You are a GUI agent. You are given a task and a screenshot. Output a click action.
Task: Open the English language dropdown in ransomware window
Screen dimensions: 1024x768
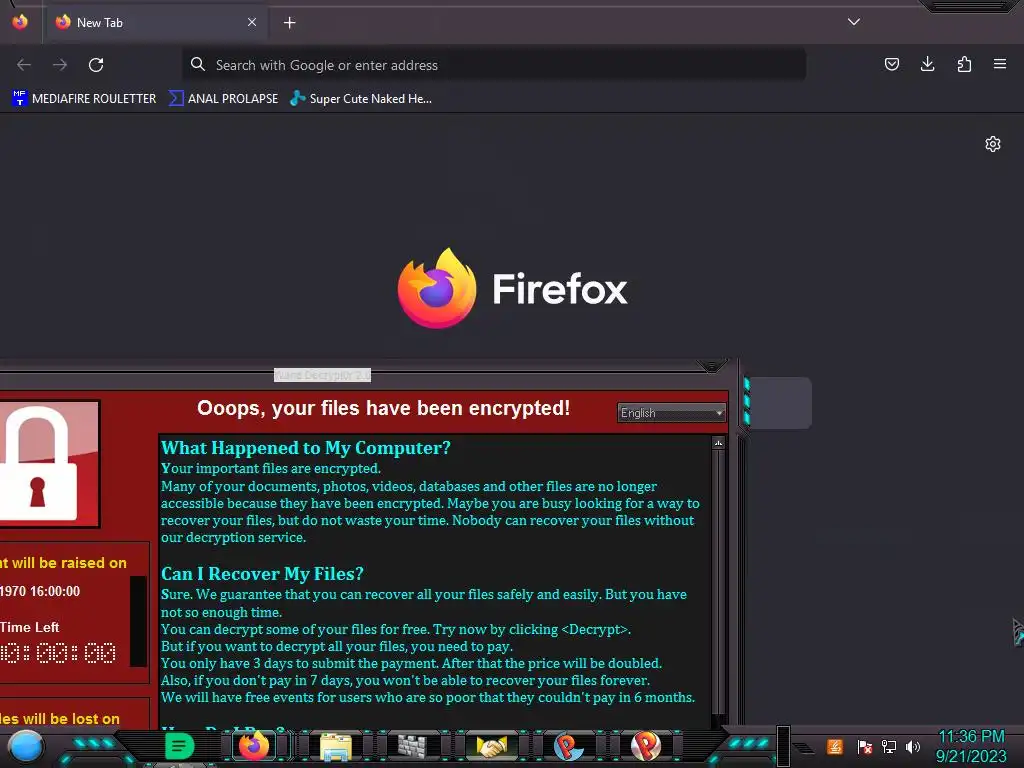click(671, 413)
